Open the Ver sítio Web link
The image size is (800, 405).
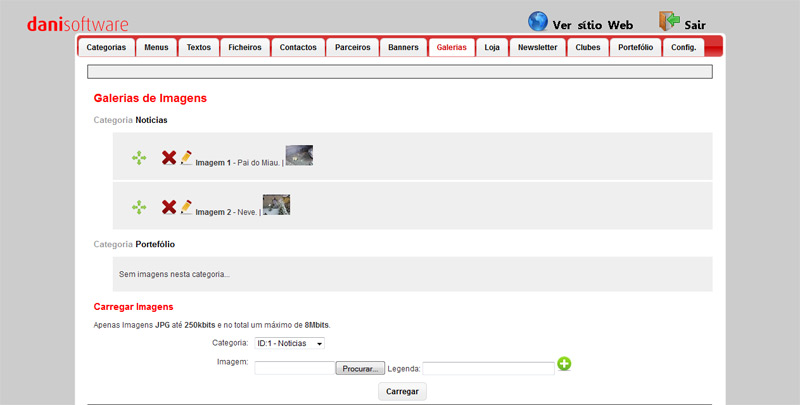[x=593, y=25]
